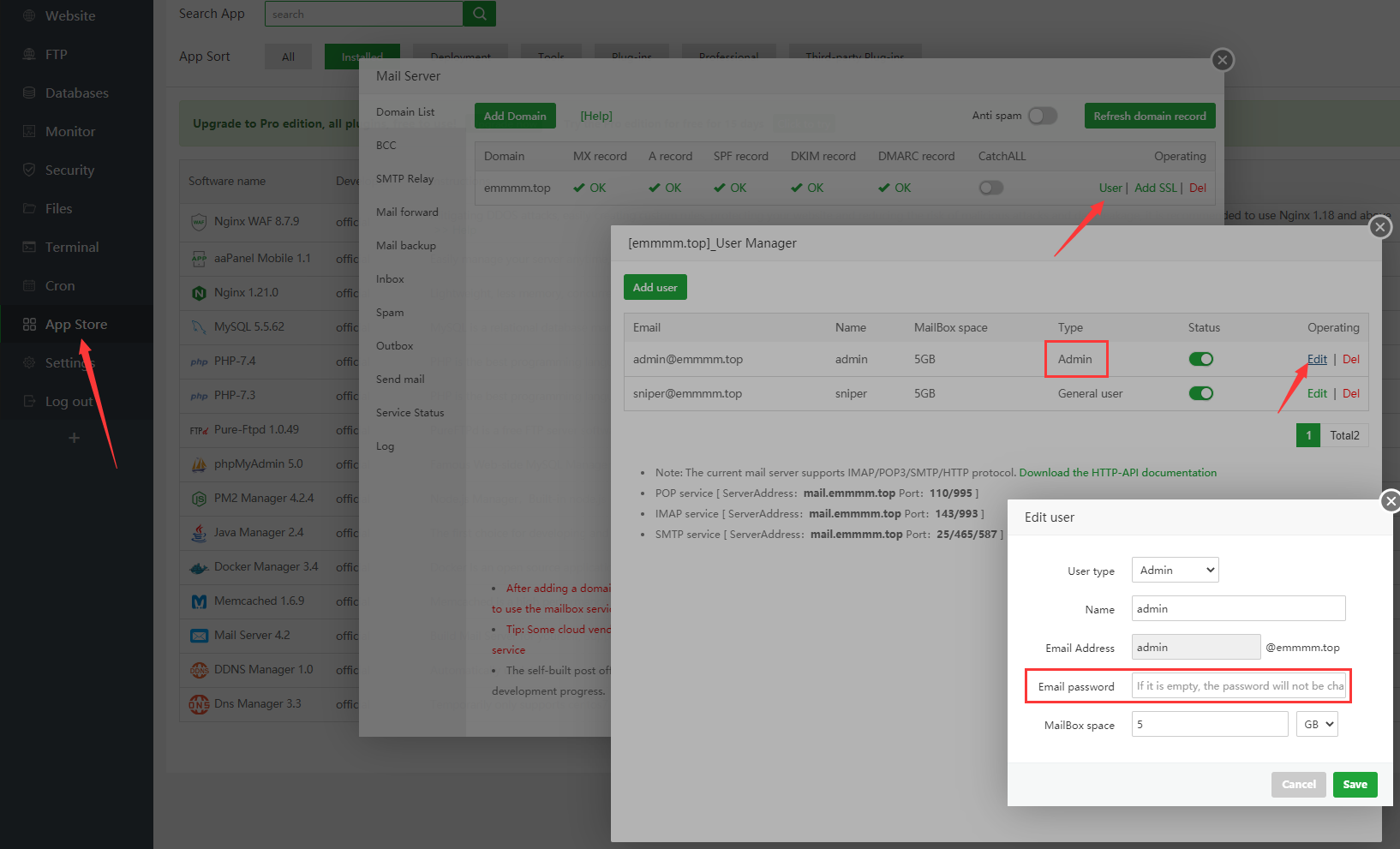Open Mail backup in Mail Server menu
Image resolution: width=1400 pixels, height=849 pixels.
(x=406, y=246)
